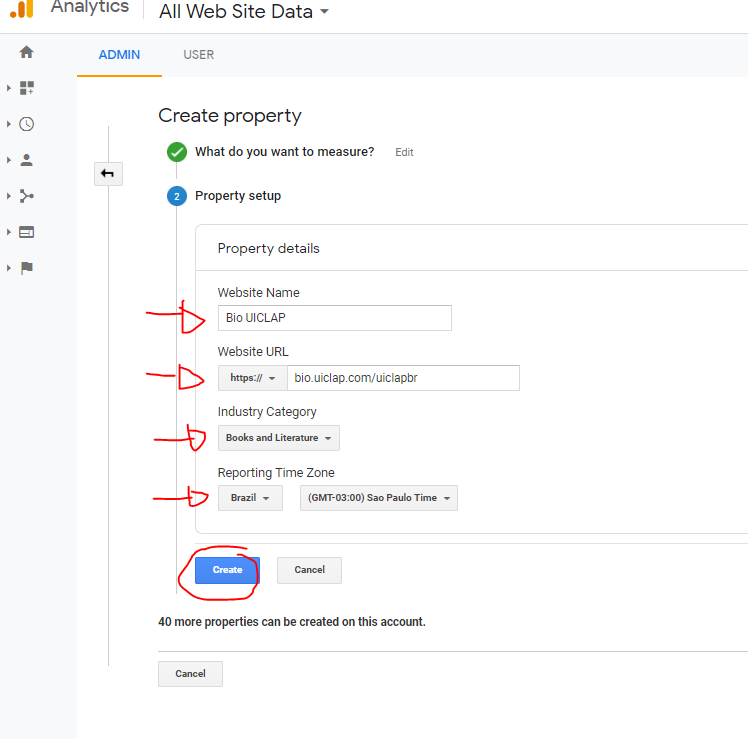Open the Behavior page icon

click(x=27, y=232)
